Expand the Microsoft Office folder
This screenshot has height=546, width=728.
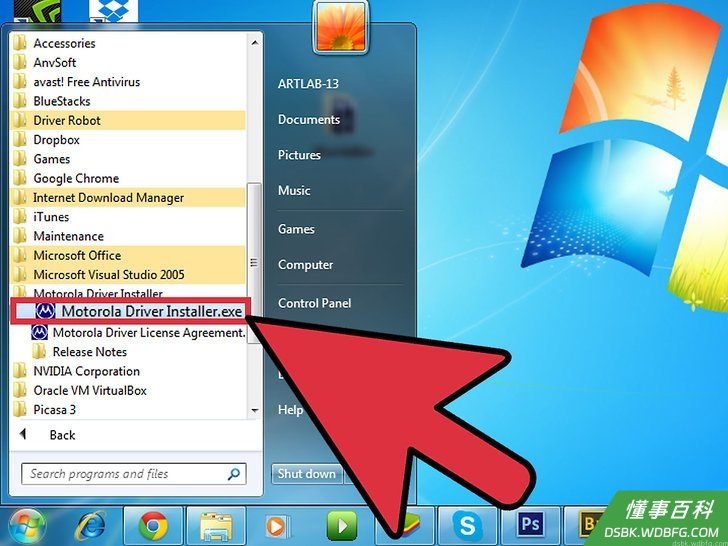pos(128,255)
